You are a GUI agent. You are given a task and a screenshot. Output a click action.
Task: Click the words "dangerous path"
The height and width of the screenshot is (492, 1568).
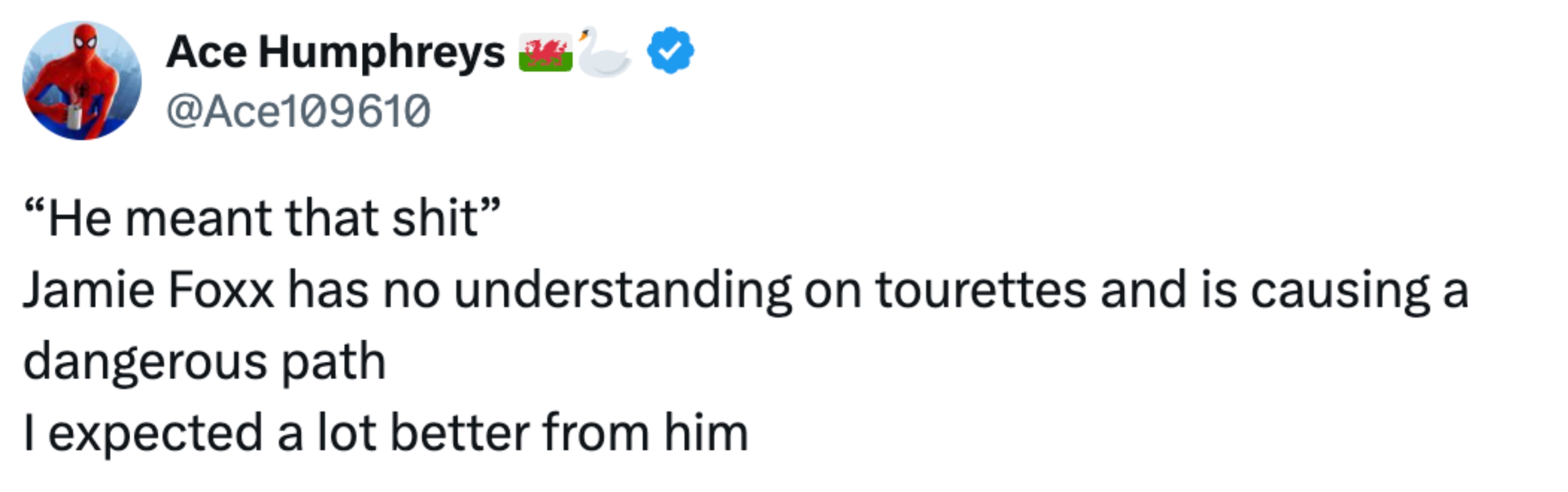point(204,362)
